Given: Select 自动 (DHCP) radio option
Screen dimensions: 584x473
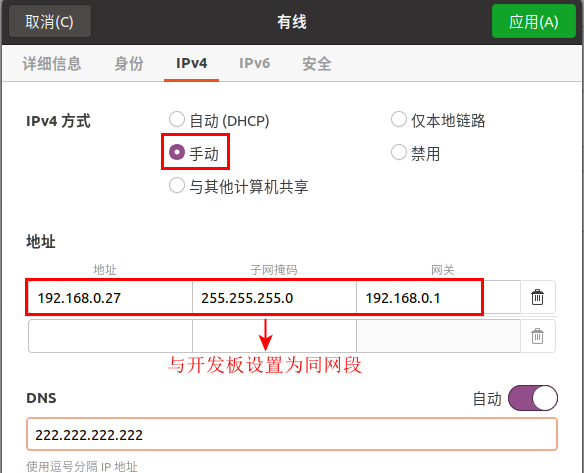Looking at the screenshot, I should click(x=219, y=120).
